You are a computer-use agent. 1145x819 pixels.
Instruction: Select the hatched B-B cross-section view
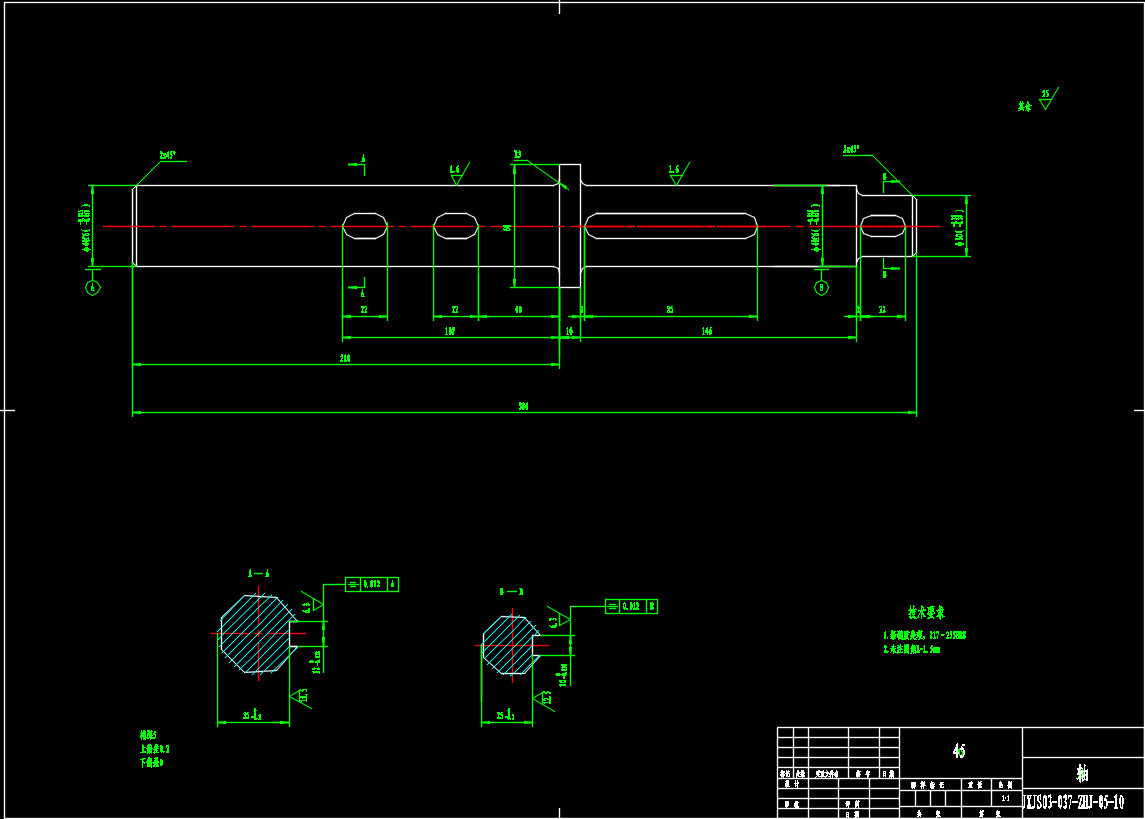511,645
